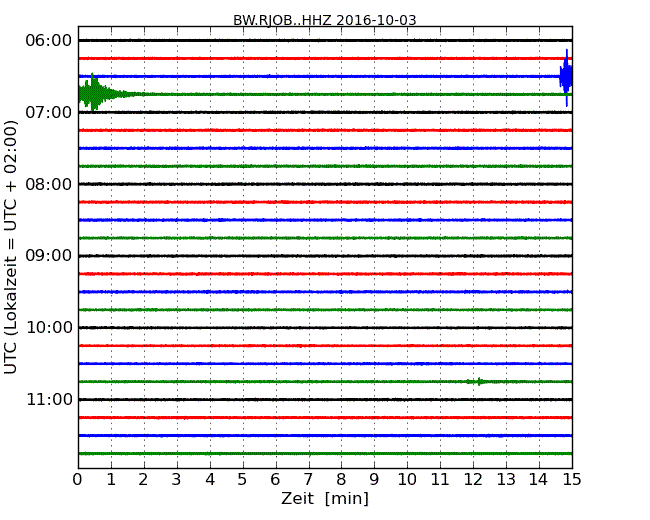Click the plot title BW.RJOB..HHZ 2016-10-03
This screenshot has height=520, width=650.
click(325, 20)
